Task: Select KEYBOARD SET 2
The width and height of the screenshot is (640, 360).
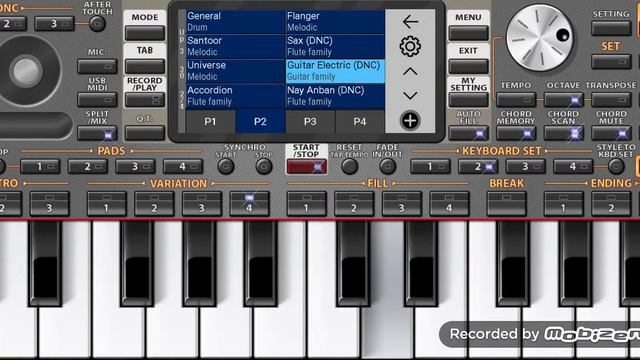Action: 478,167
